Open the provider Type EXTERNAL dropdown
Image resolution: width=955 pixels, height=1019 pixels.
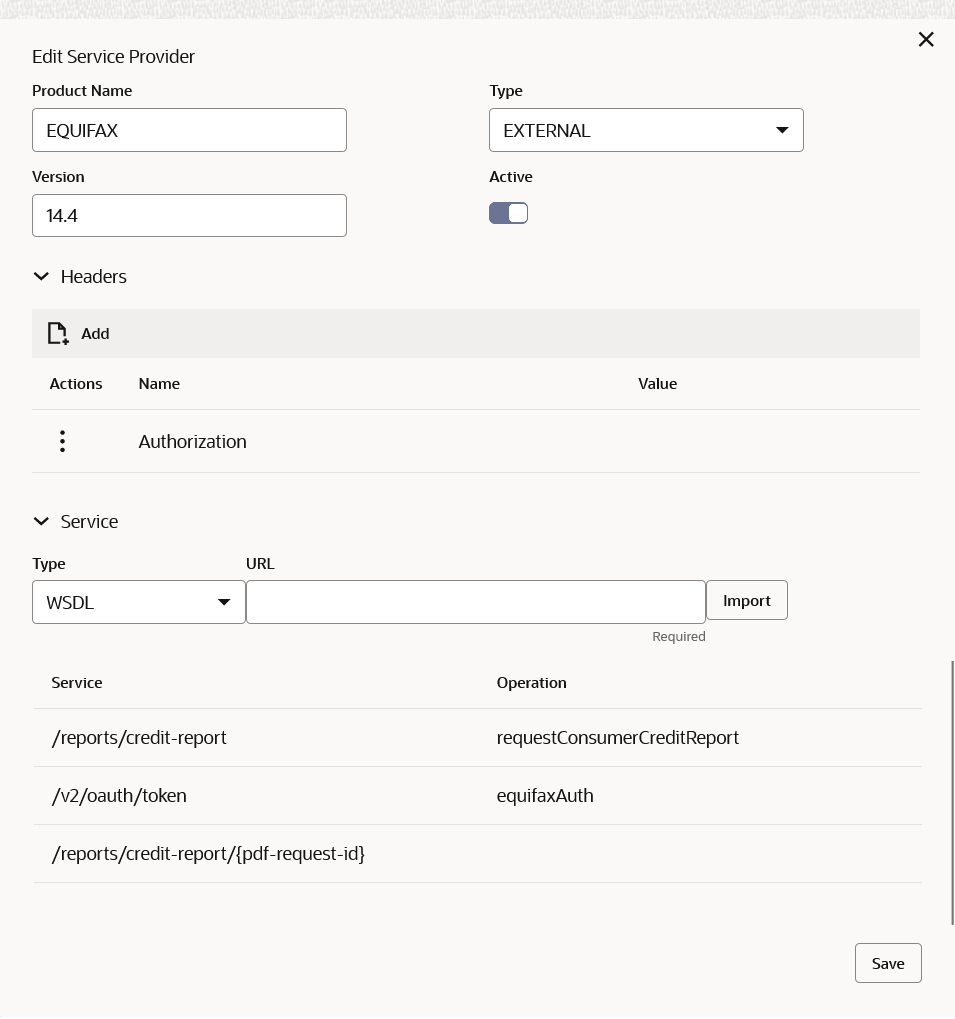[646, 130]
